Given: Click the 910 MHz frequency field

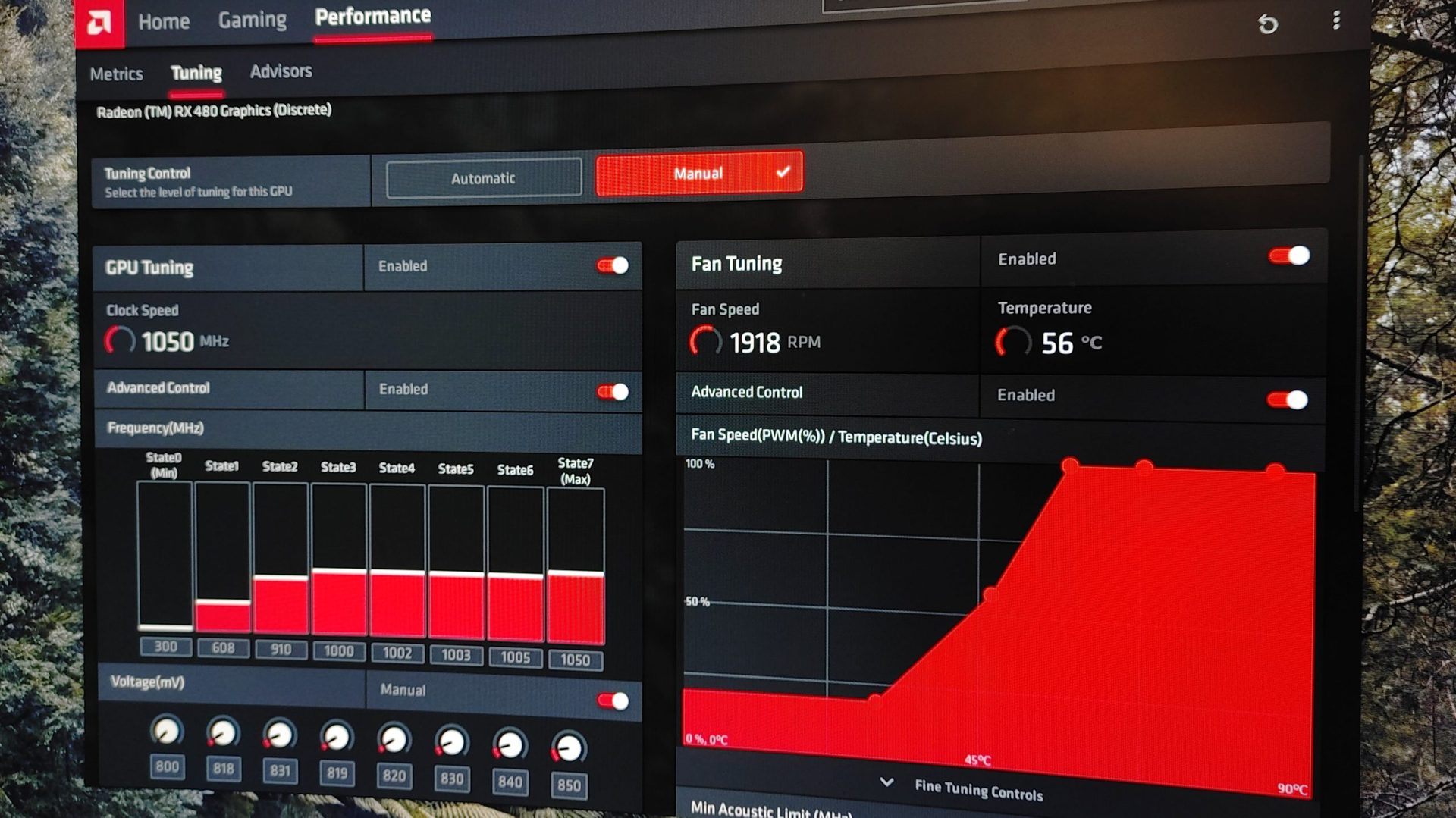Looking at the screenshot, I should pyautogui.click(x=281, y=650).
